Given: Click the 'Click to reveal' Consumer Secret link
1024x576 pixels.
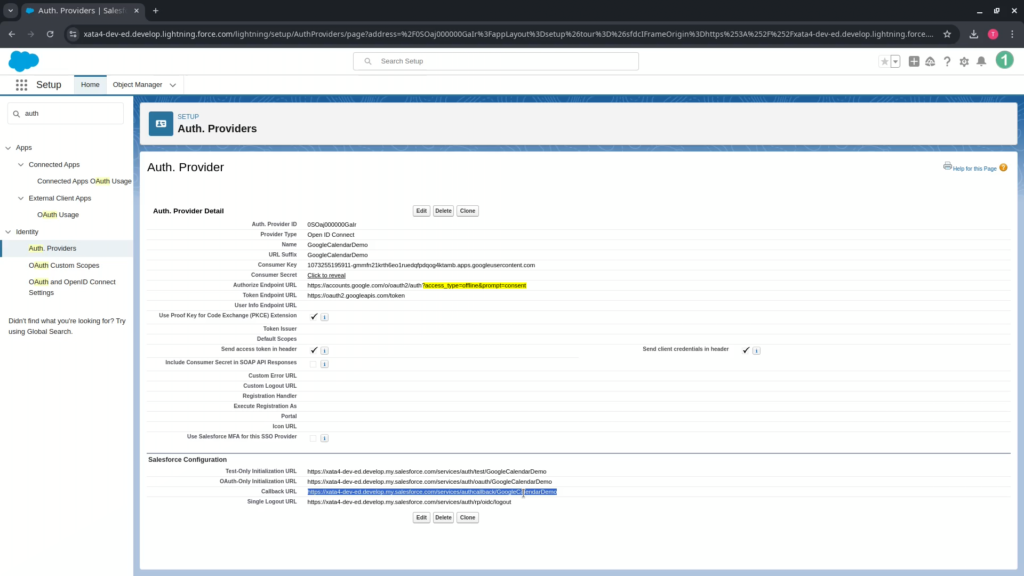Looking at the screenshot, I should 327,275.
